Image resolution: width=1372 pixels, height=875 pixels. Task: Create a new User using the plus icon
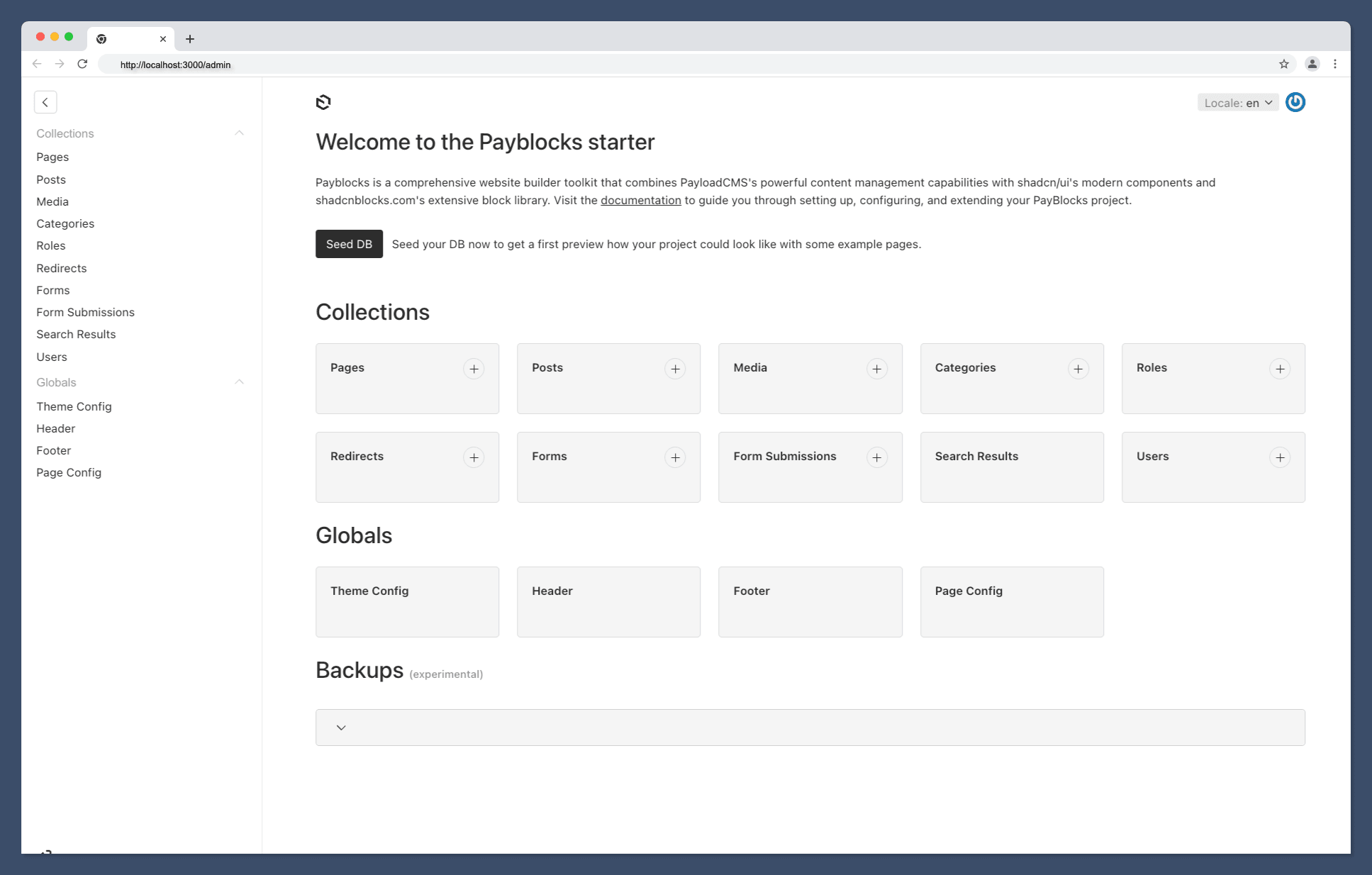click(1280, 457)
